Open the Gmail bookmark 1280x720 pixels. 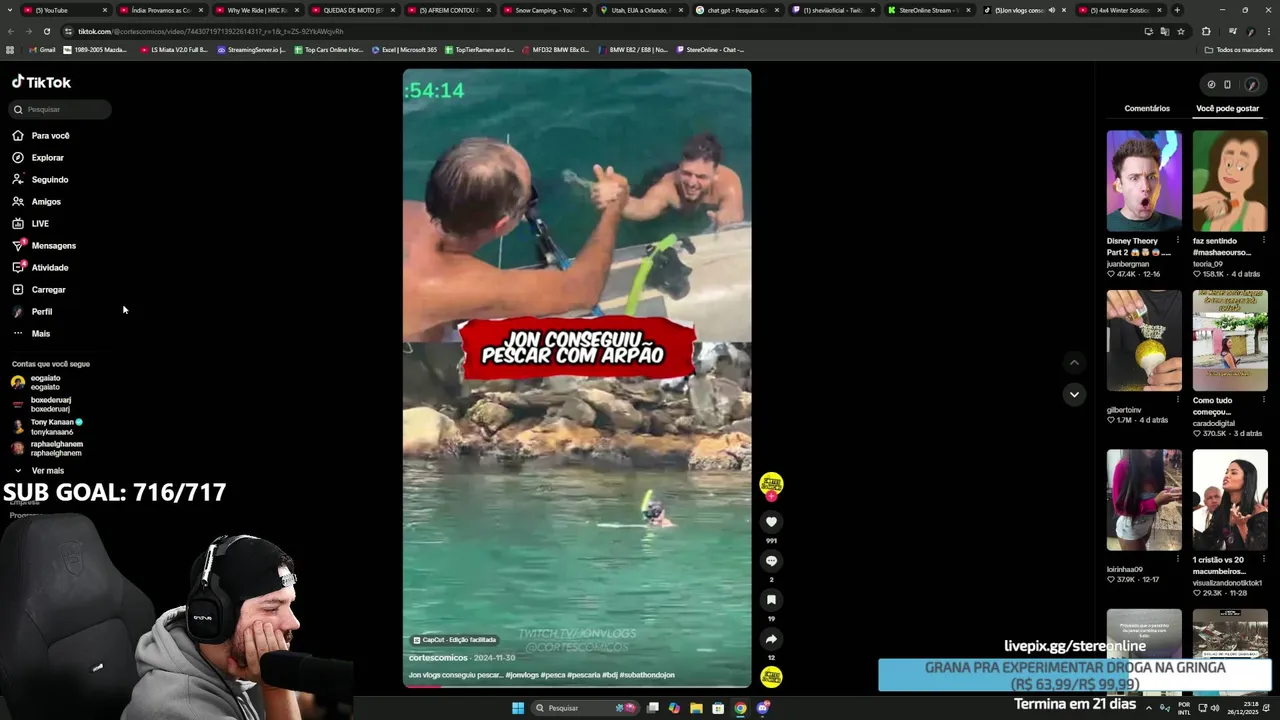tap(42, 50)
